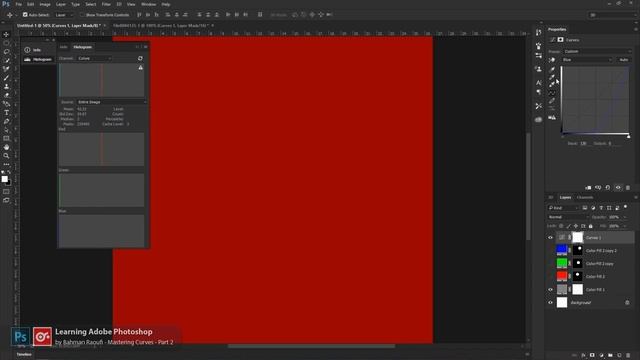Select the Brush tool

[6, 78]
